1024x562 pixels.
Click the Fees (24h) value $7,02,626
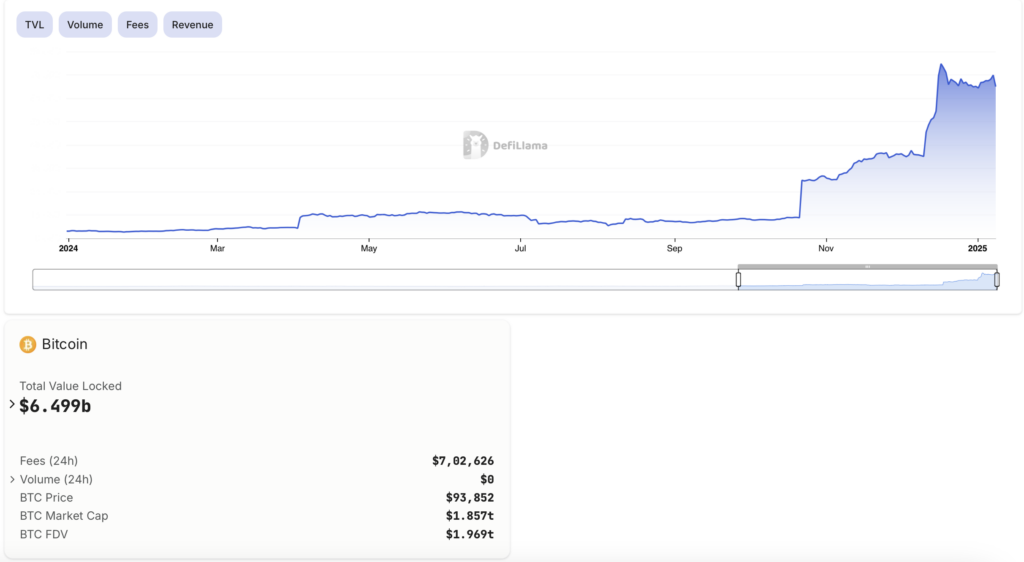463,461
